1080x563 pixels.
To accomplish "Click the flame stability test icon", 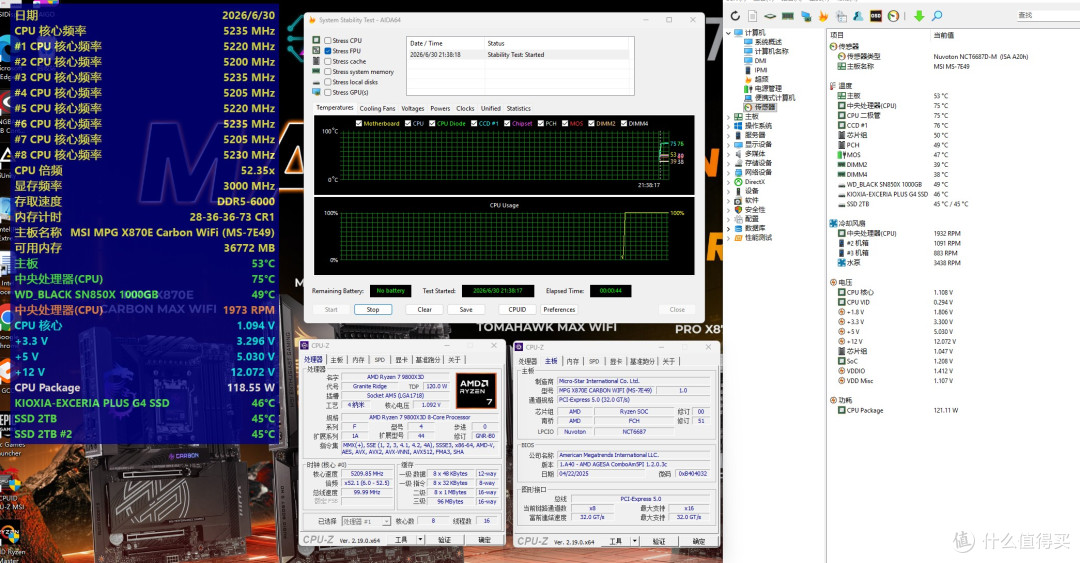I will pyautogui.click(x=823, y=16).
